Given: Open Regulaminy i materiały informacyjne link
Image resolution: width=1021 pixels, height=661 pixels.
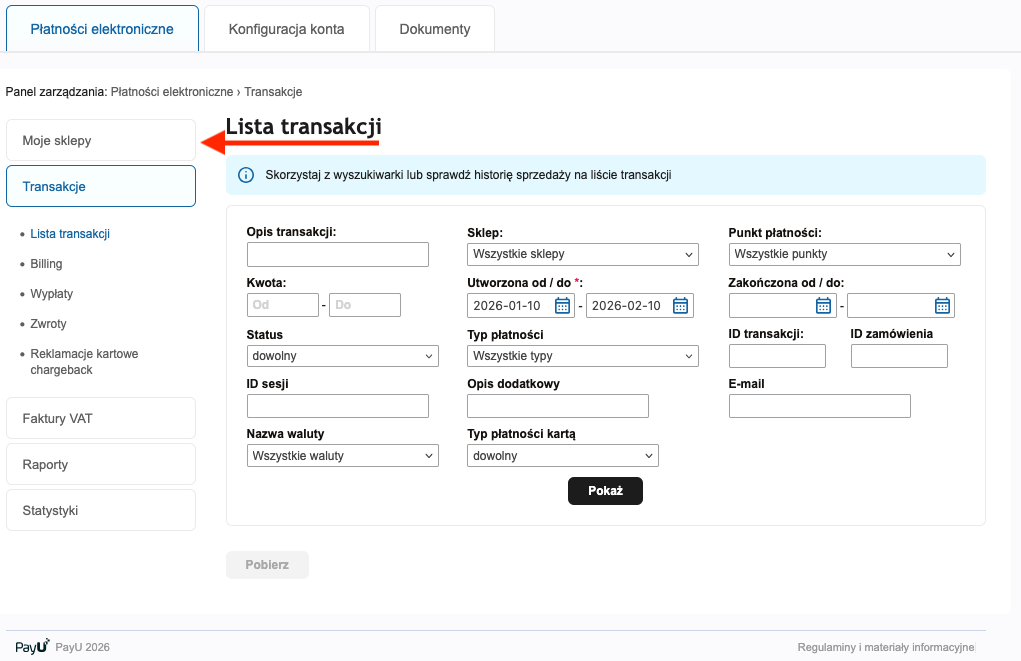Looking at the screenshot, I should (x=885, y=647).
